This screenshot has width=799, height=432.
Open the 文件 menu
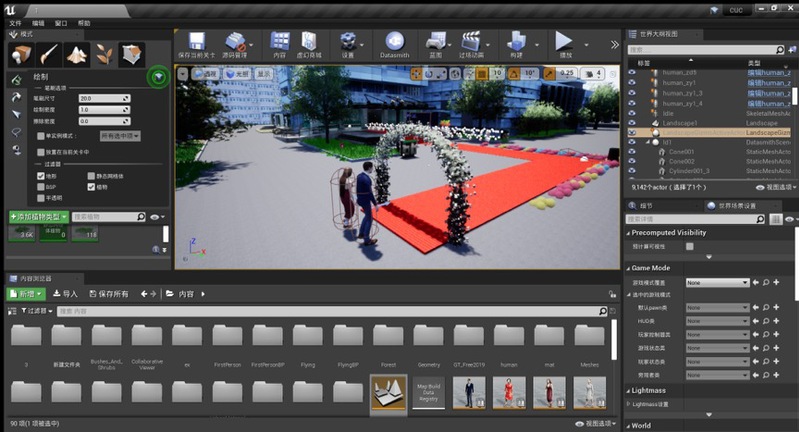[15, 22]
